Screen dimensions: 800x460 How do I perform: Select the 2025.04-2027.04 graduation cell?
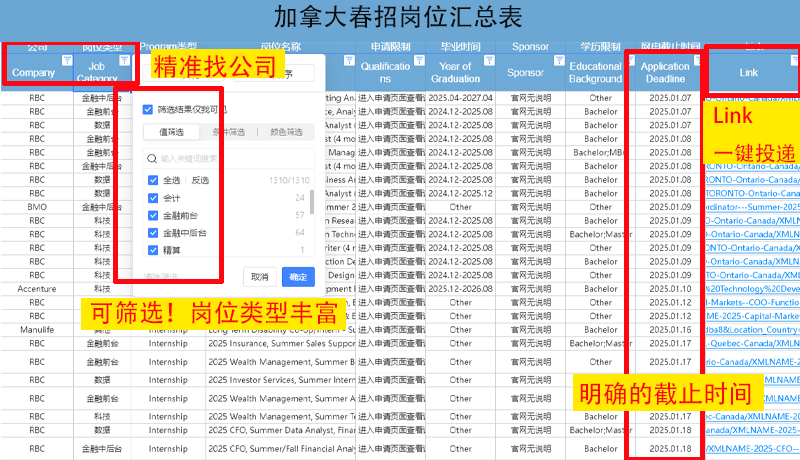click(x=460, y=98)
